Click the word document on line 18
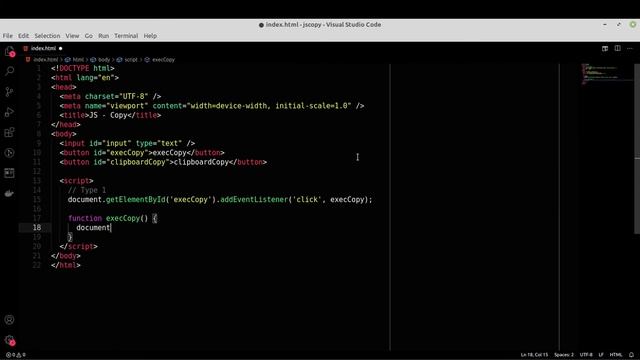The width and height of the screenshot is (640, 360). click(x=93, y=228)
